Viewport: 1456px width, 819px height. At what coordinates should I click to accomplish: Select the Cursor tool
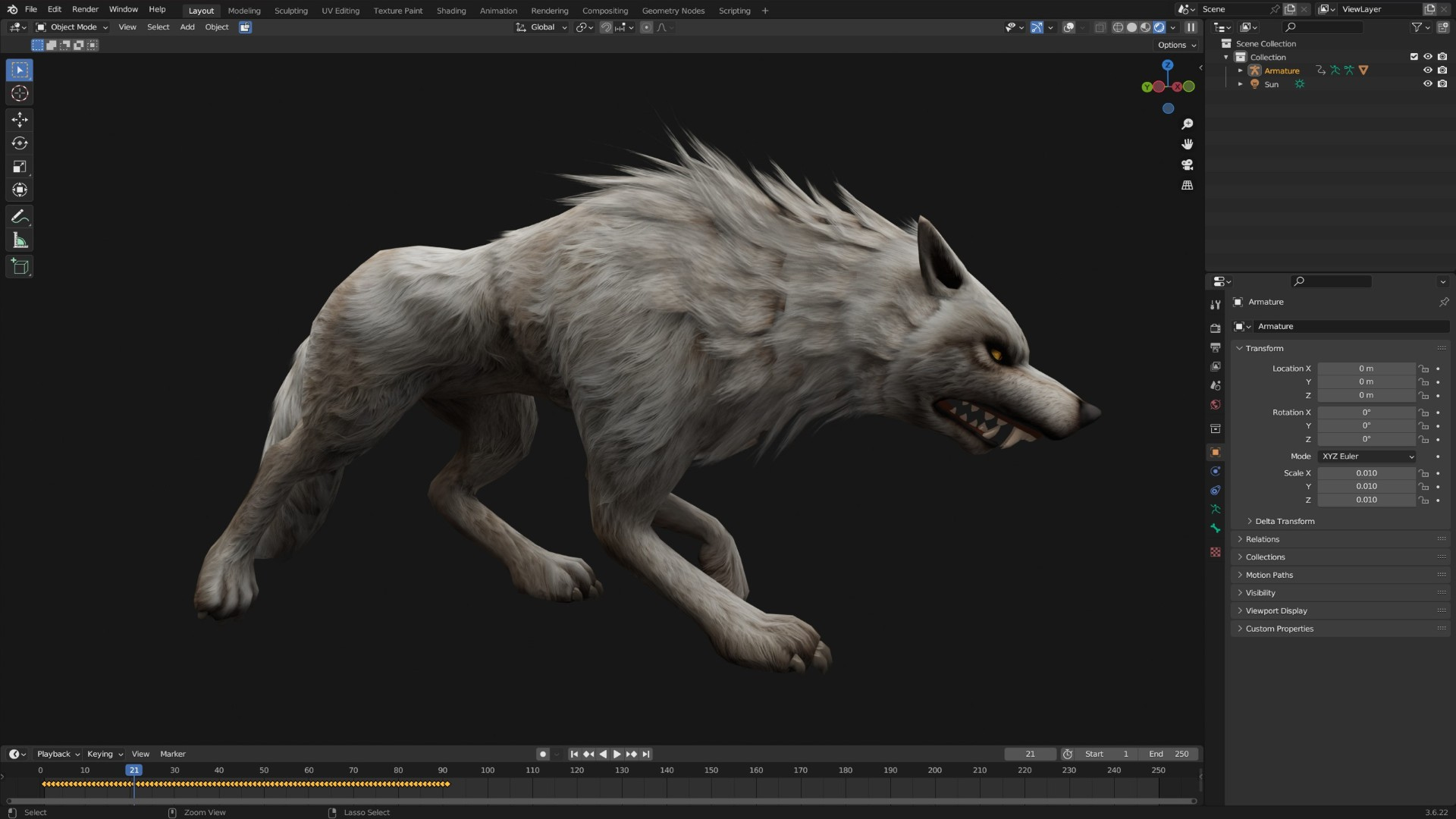click(x=20, y=93)
